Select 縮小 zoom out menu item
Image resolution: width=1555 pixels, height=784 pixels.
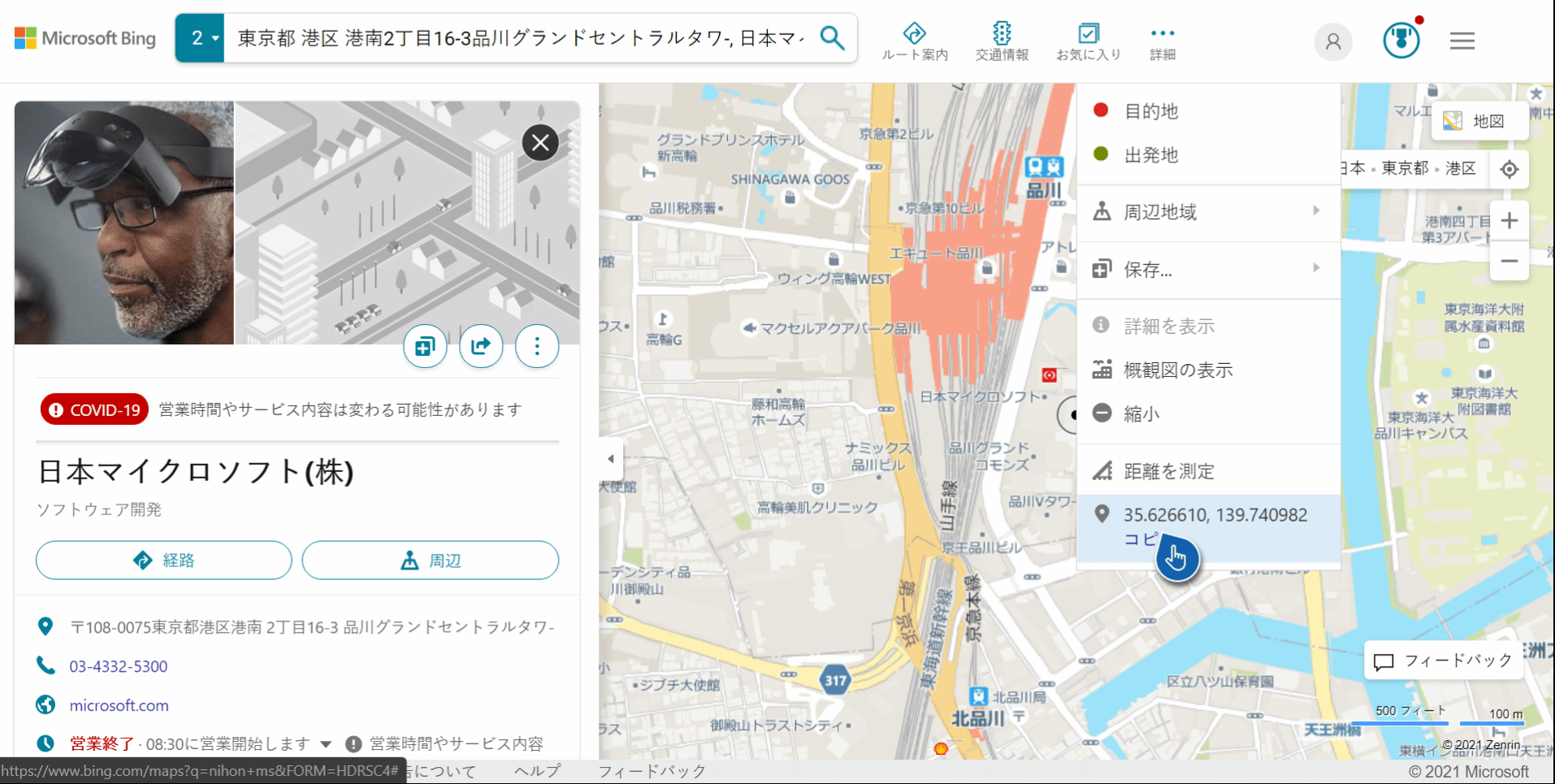pyautogui.click(x=1208, y=414)
